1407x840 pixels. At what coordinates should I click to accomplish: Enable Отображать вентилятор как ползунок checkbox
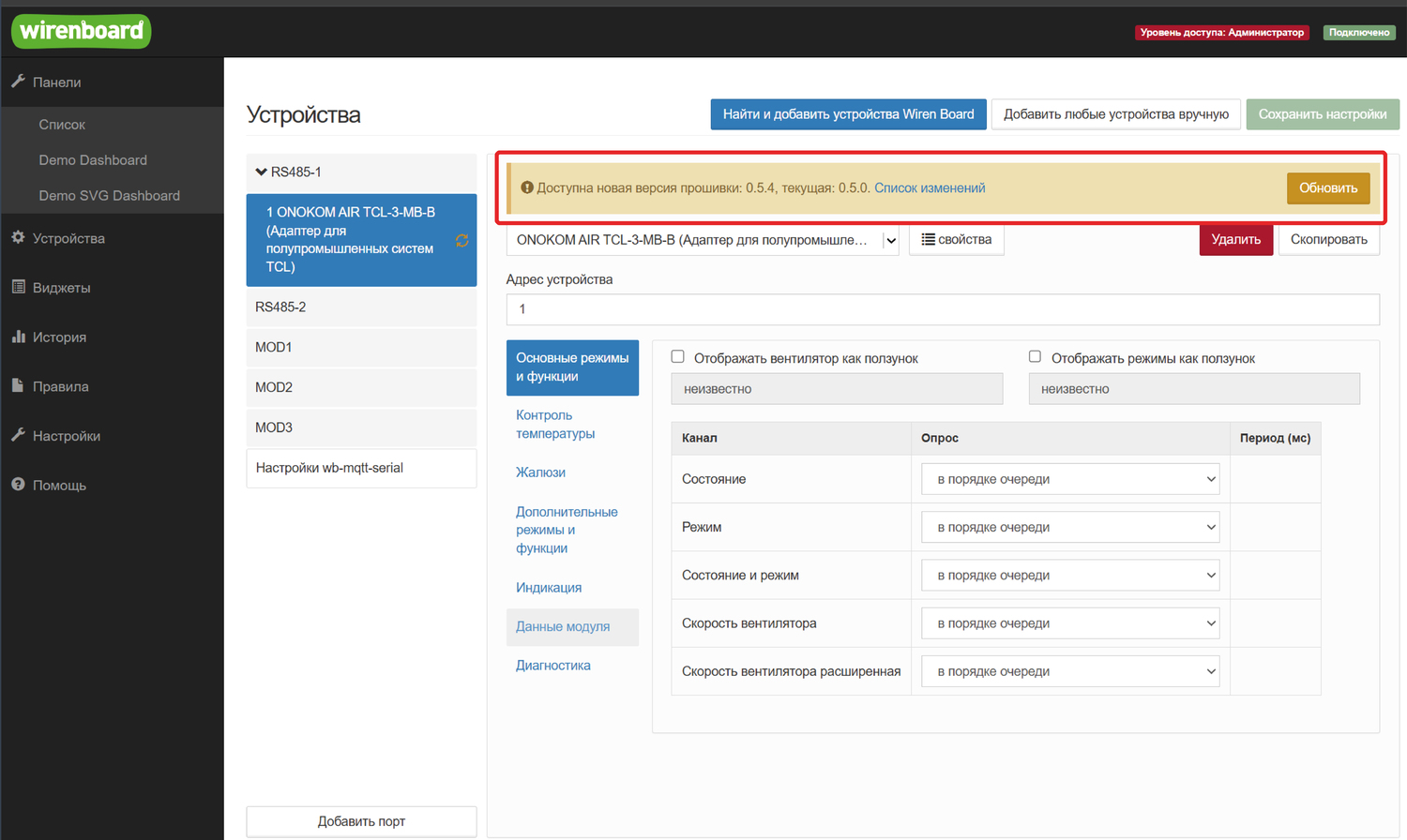677,357
